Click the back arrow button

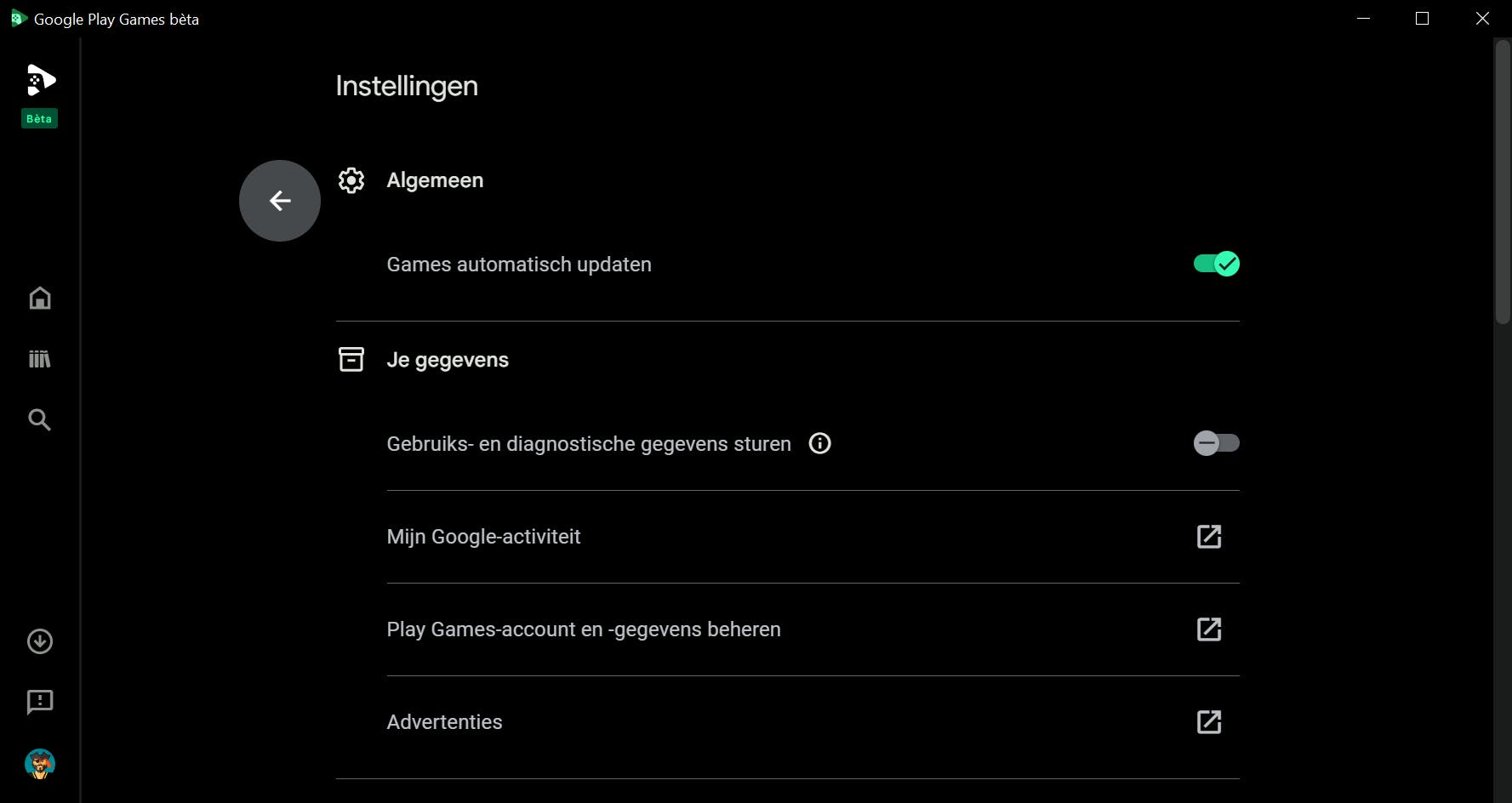(279, 201)
